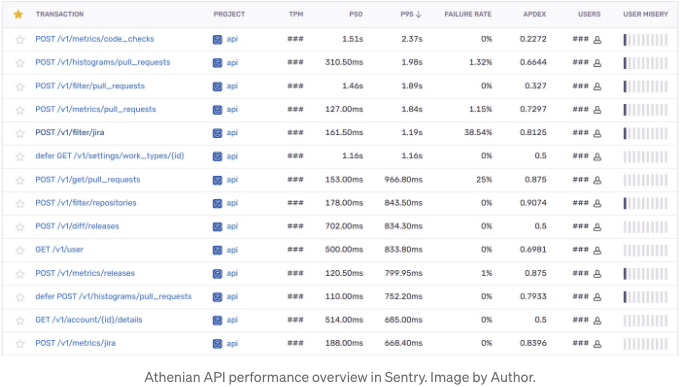Click the 38.54% failure rate value
This screenshot has width=680, height=387.
[x=478, y=132]
